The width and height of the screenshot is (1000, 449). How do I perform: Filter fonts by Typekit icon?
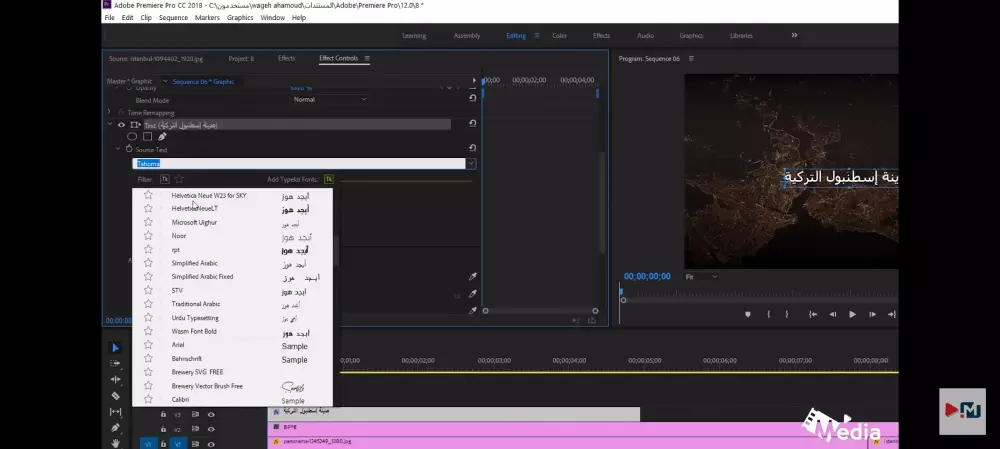click(x=165, y=179)
